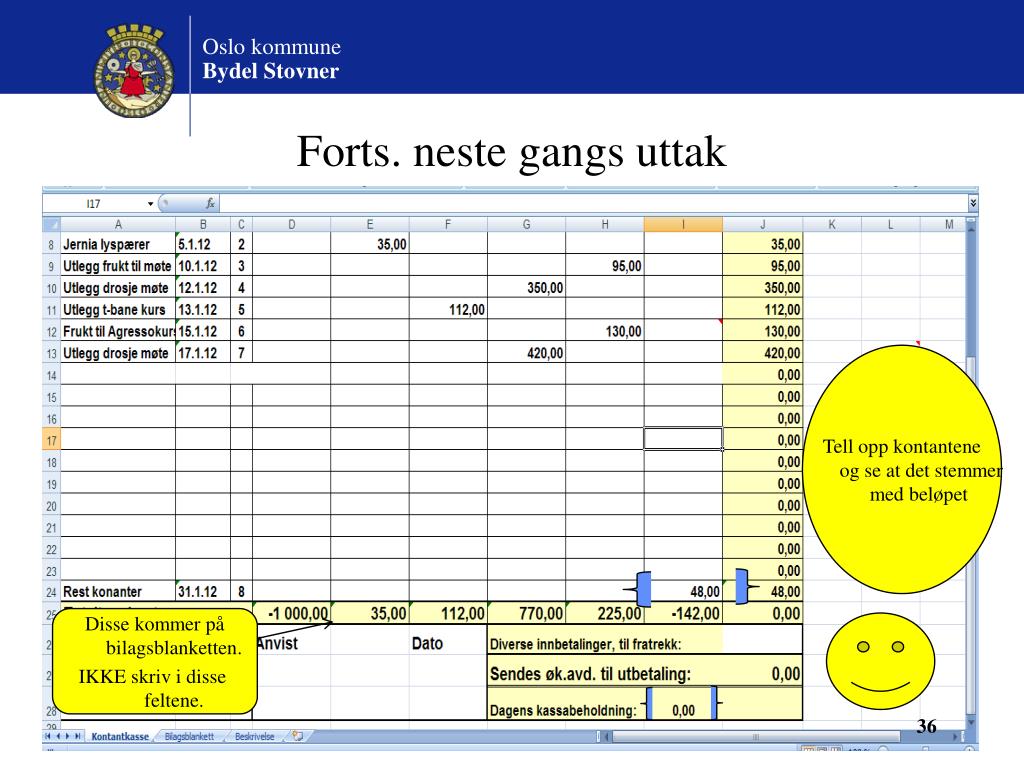Click cell 'Jernia lyspærer'
Viewport: 1024px width, 768px height.
click(118, 244)
